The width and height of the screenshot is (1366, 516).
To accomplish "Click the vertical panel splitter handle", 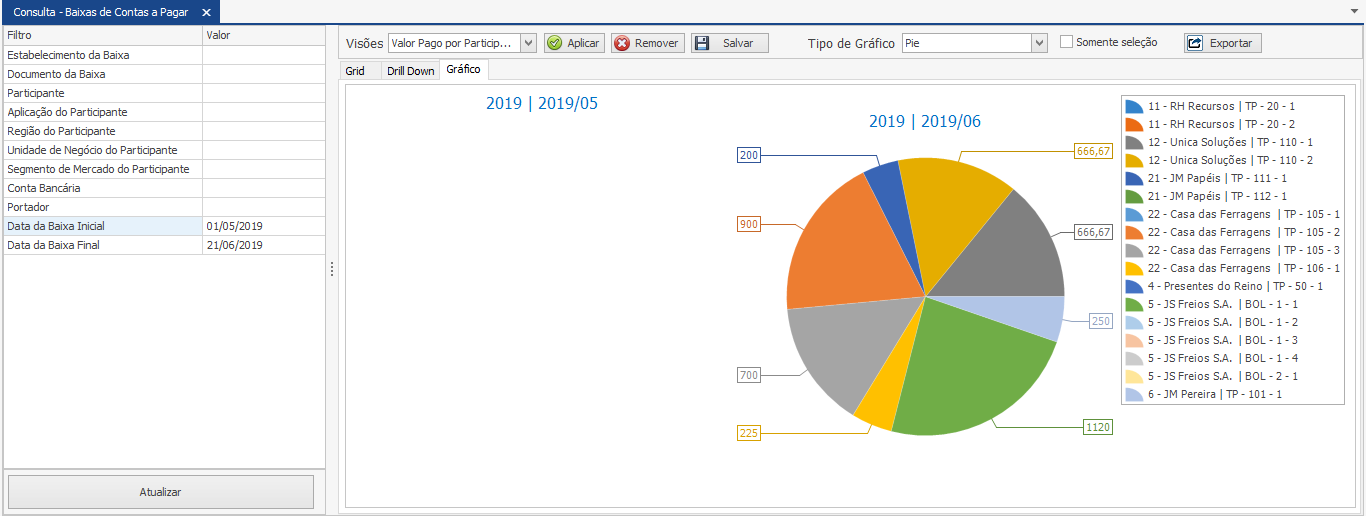I will tap(331, 269).
